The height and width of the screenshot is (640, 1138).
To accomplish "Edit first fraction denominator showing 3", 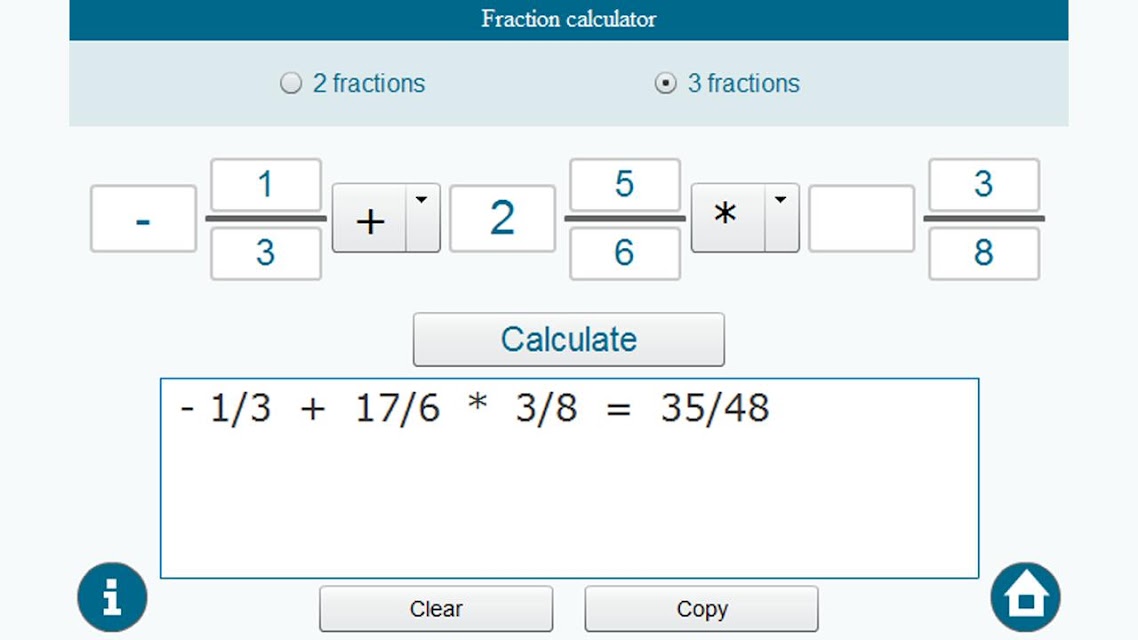I will click(265, 253).
